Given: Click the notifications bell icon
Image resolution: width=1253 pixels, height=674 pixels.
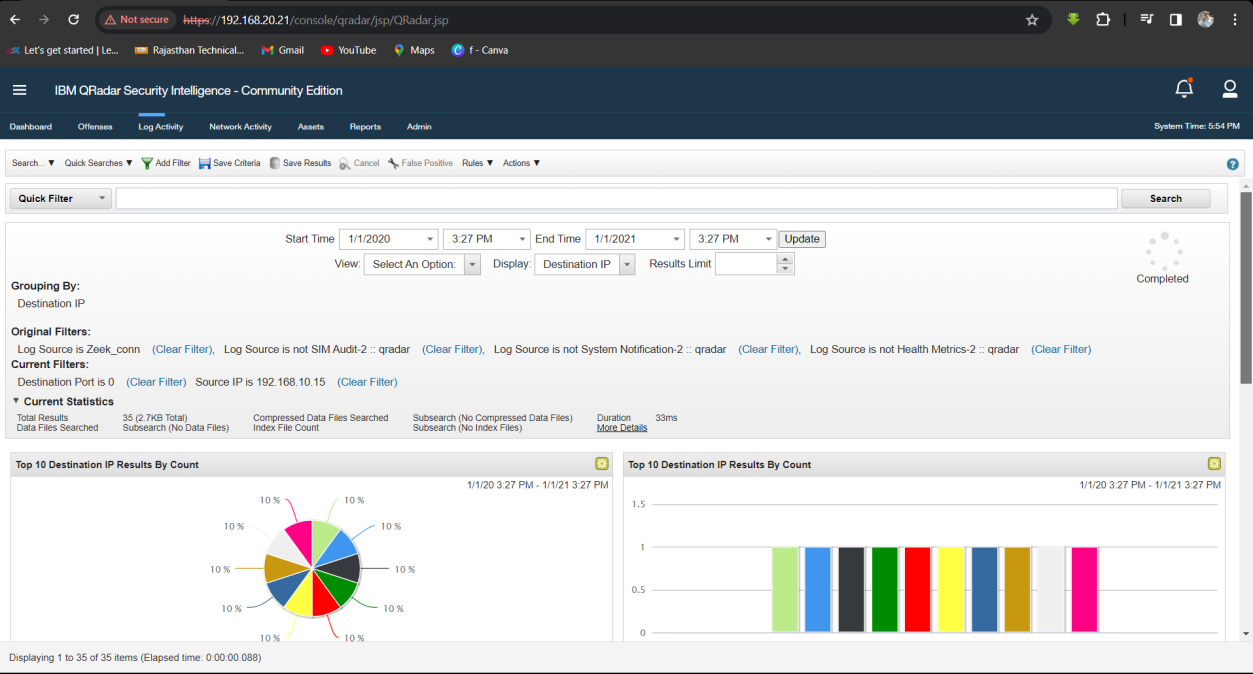Looking at the screenshot, I should point(1184,89).
